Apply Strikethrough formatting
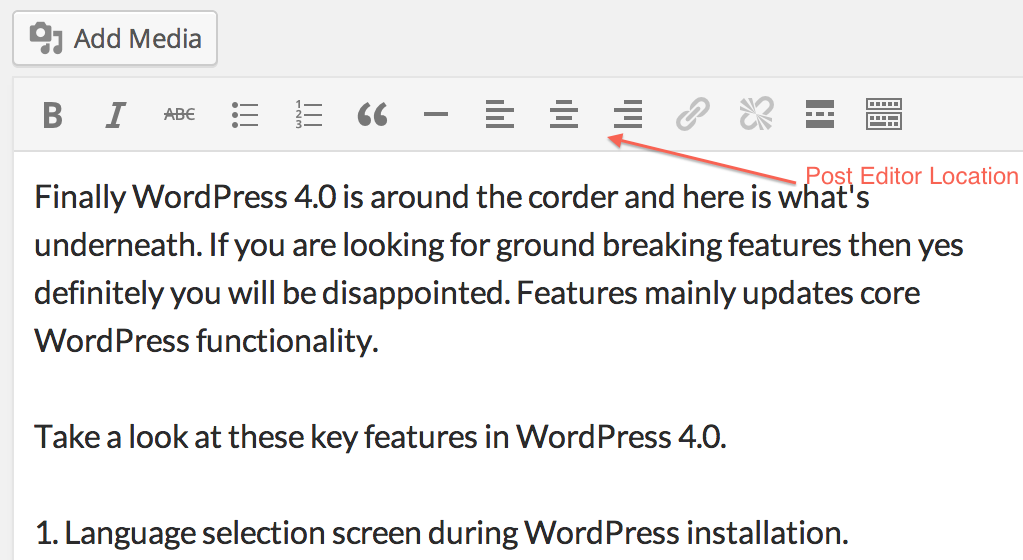This screenshot has width=1023, height=560. tap(179, 115)
